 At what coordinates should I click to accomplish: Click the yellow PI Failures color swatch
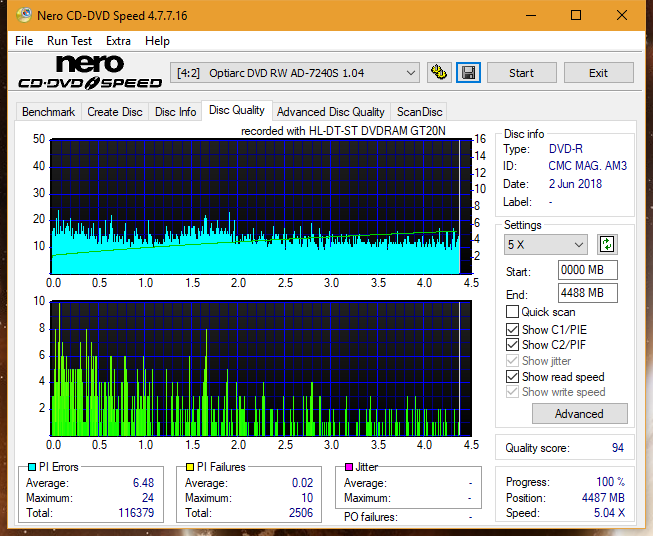coord(190,467)
